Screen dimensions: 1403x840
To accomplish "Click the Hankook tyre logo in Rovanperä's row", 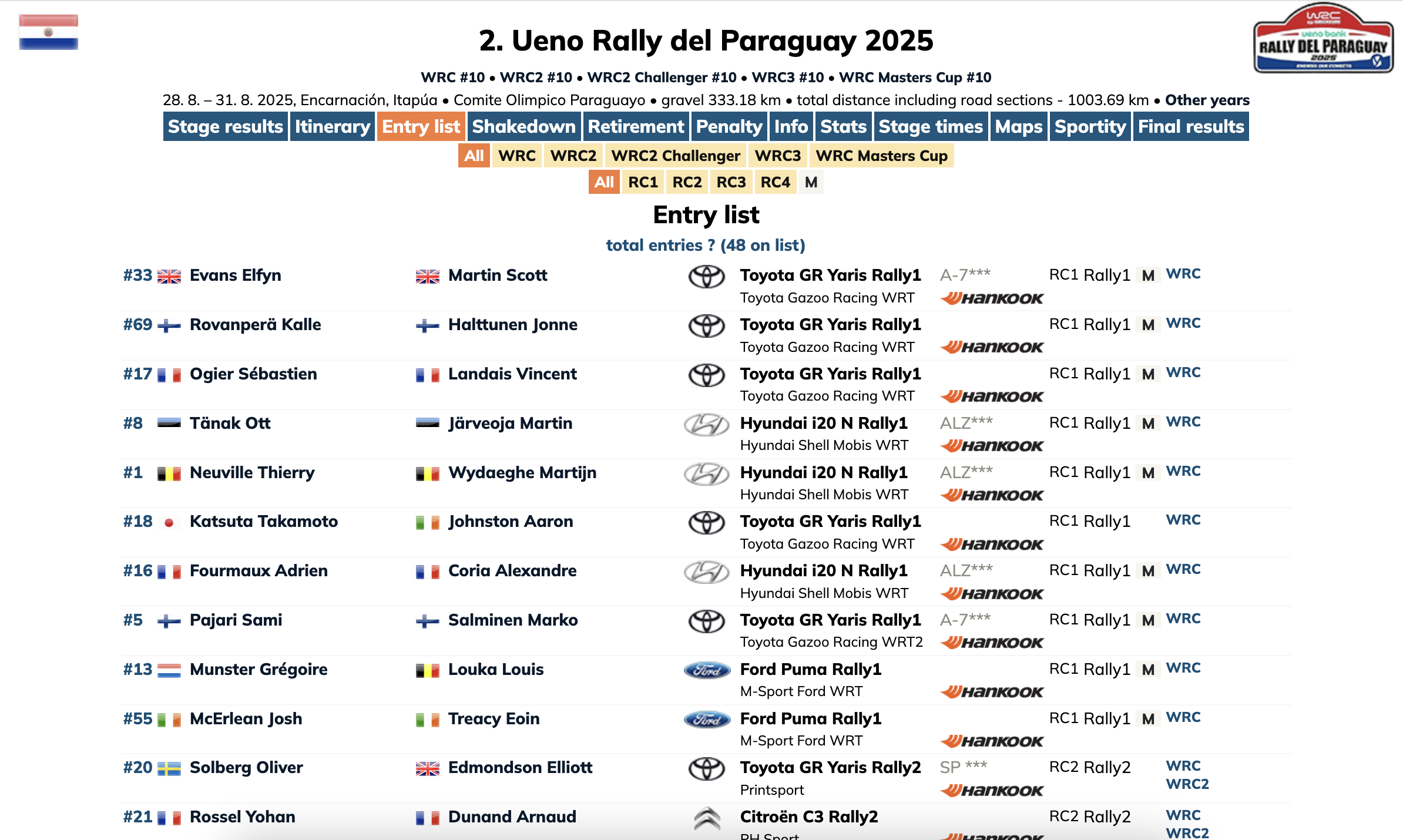I will click(x=992, y=348).
